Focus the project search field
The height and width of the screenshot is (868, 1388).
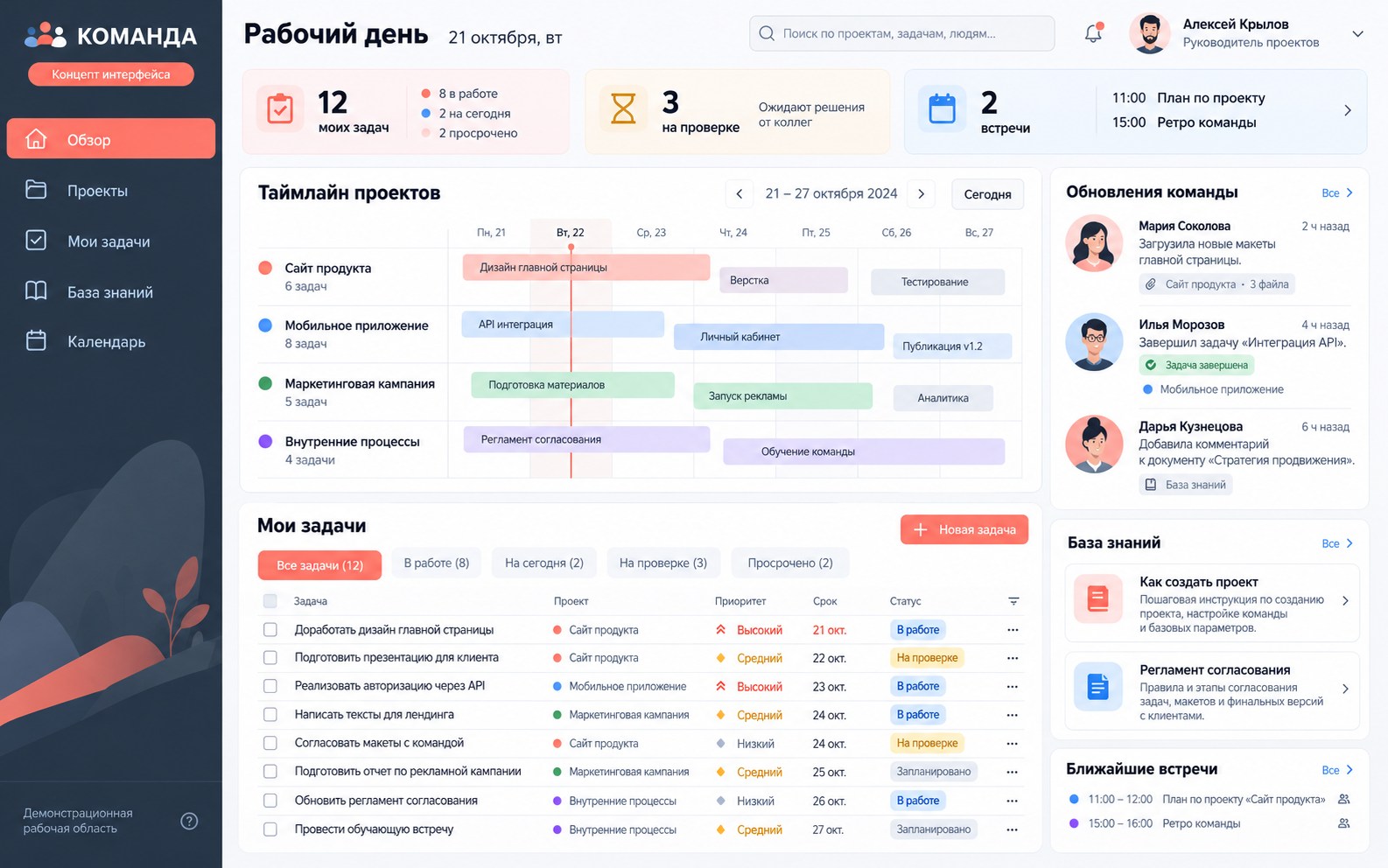coord(901,33)
